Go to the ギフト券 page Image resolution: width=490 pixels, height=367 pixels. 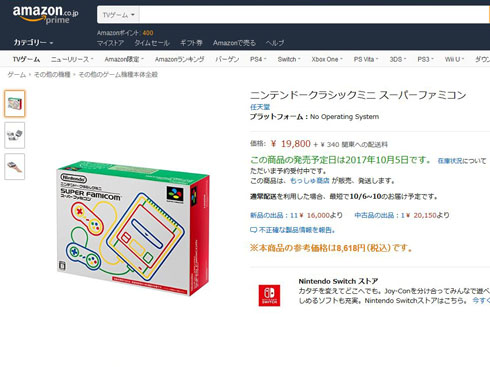(x=191, y=43)
